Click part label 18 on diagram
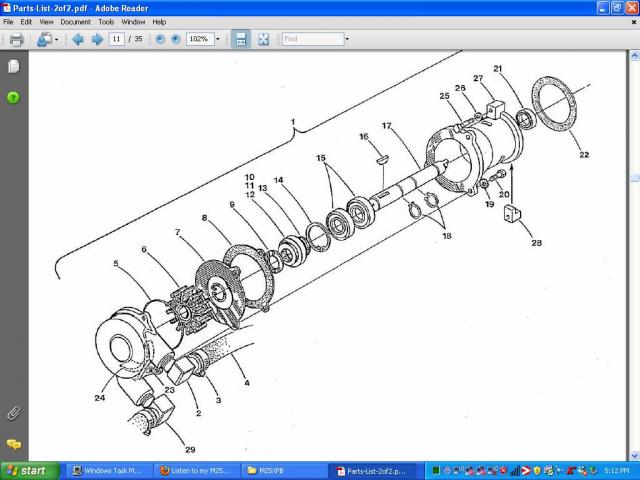This screenshot has height=480, width=640. (x=447, y=236)
